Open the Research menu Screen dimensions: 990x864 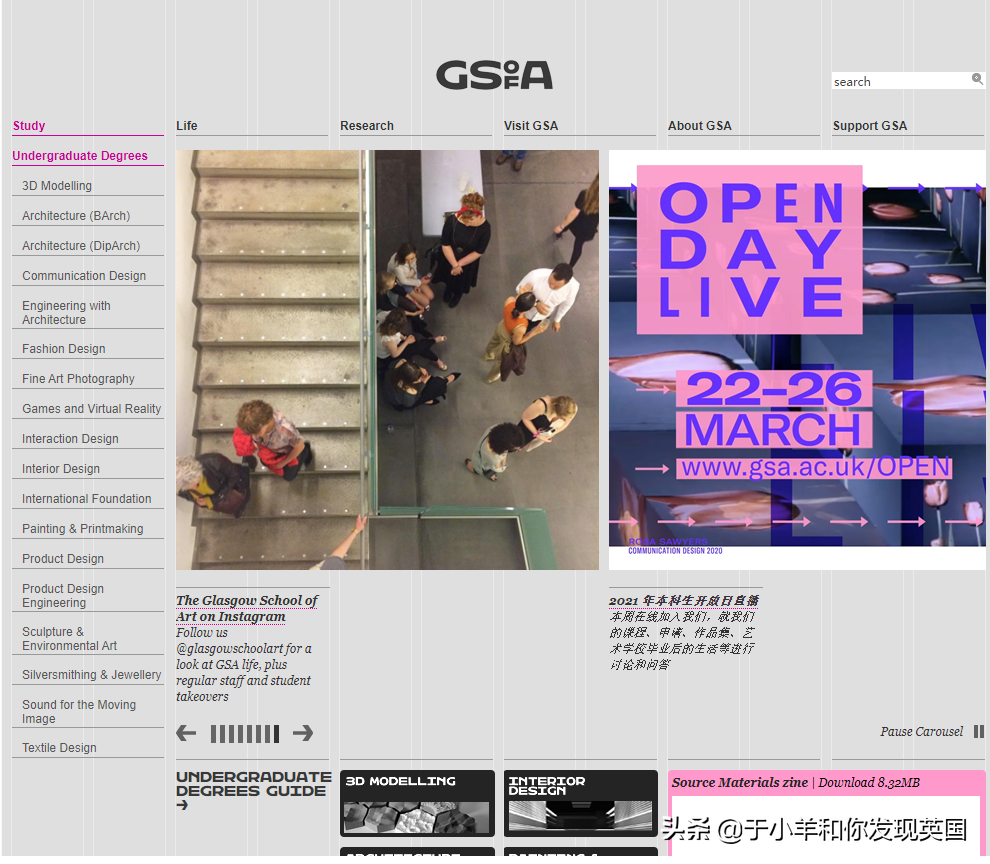pos(367,126)
